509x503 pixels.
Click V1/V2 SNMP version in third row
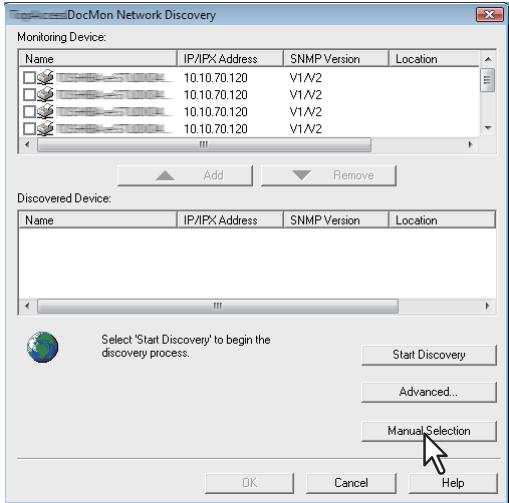[306, 112]
